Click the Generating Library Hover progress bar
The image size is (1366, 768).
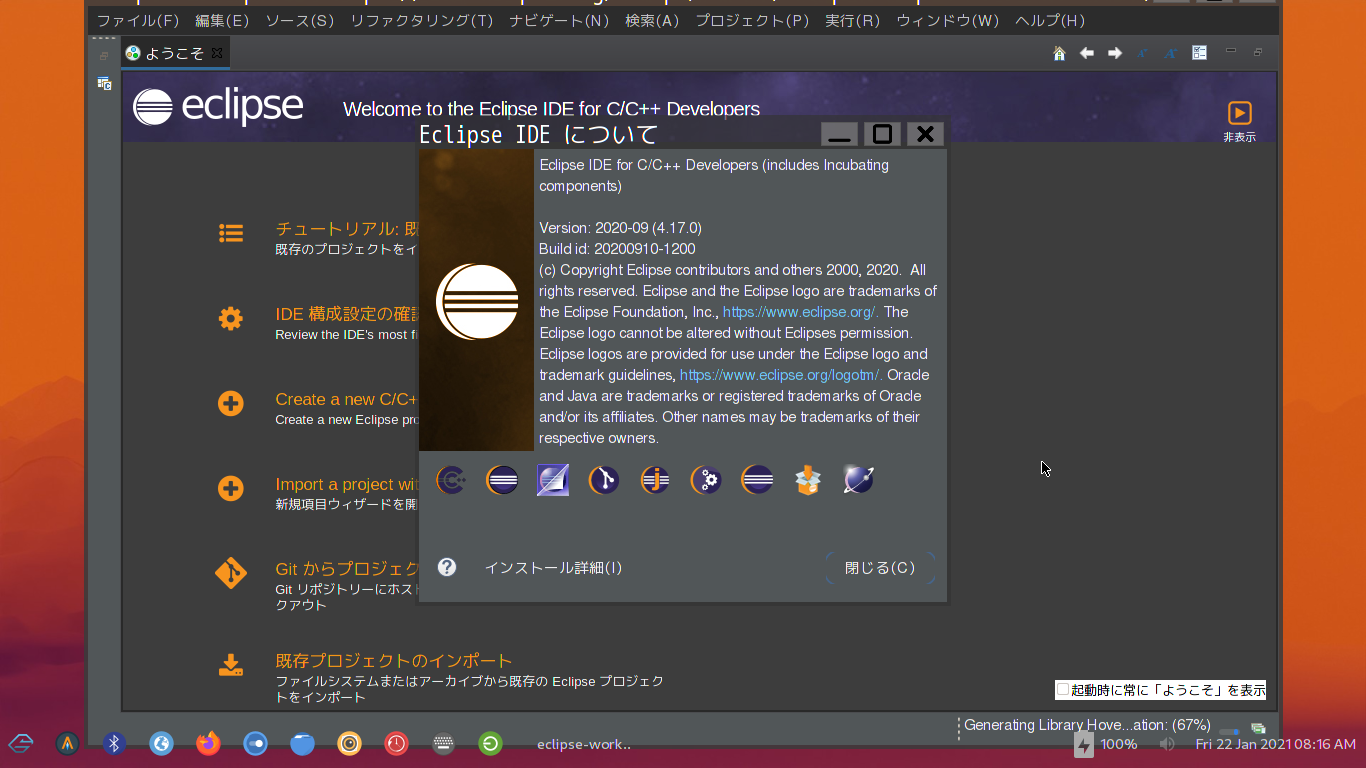1229,730
